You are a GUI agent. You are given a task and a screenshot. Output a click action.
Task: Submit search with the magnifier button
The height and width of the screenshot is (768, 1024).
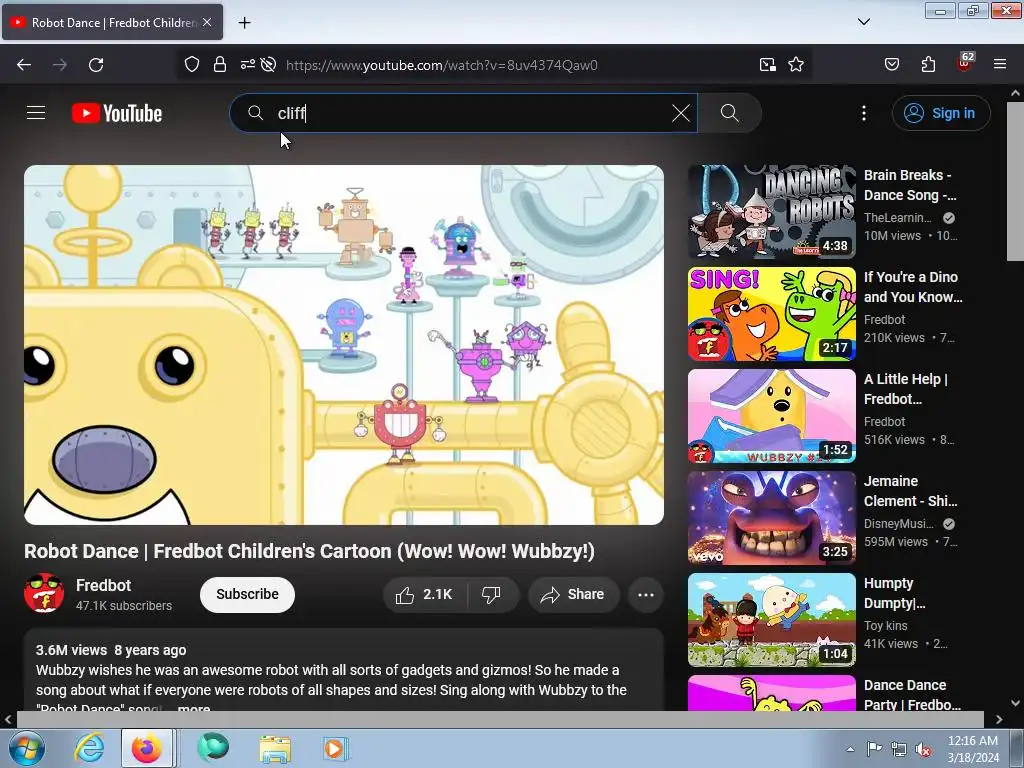(x=729, y=113)
